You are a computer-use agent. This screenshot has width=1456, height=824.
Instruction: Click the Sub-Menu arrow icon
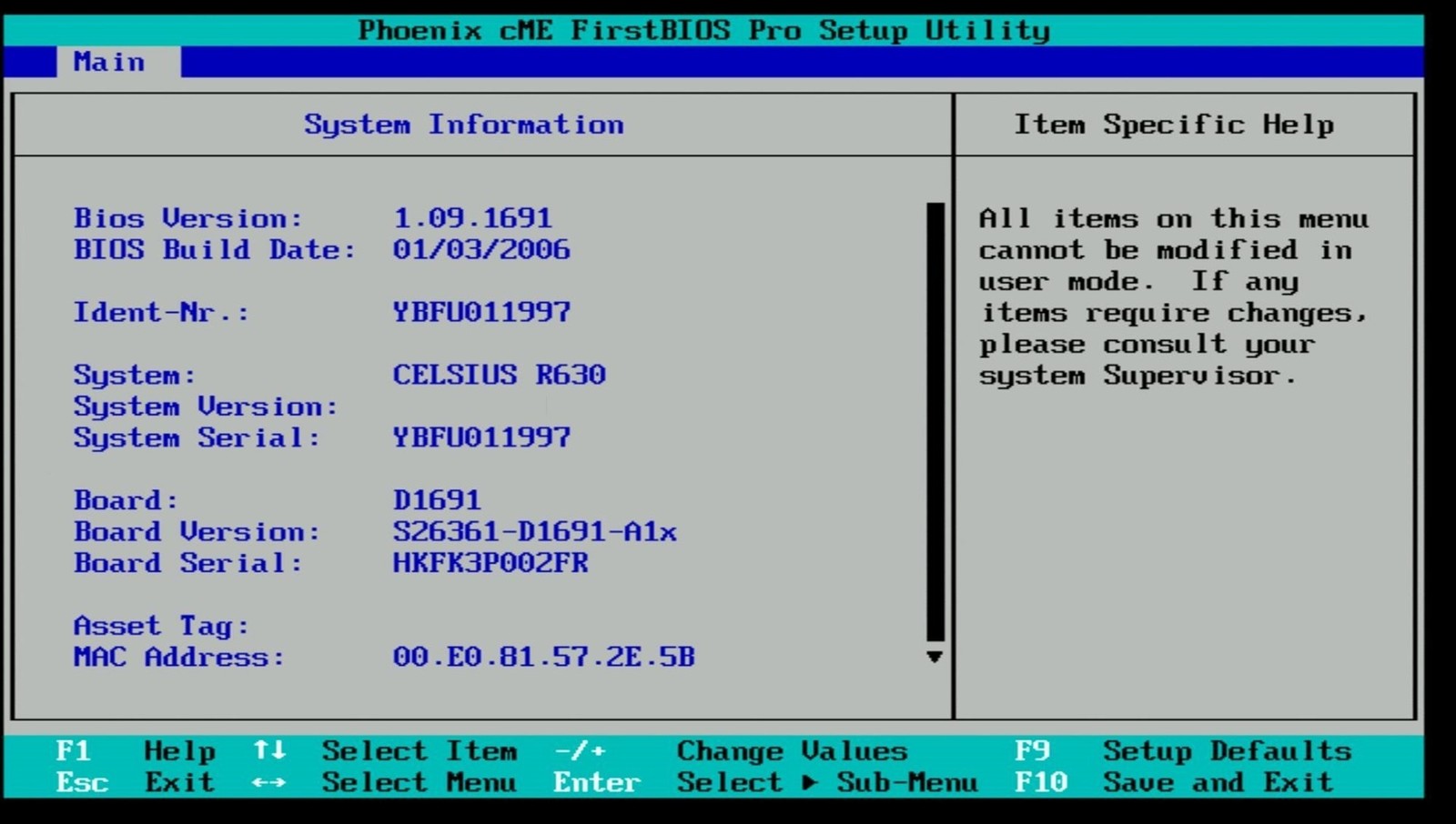(810, 782)
